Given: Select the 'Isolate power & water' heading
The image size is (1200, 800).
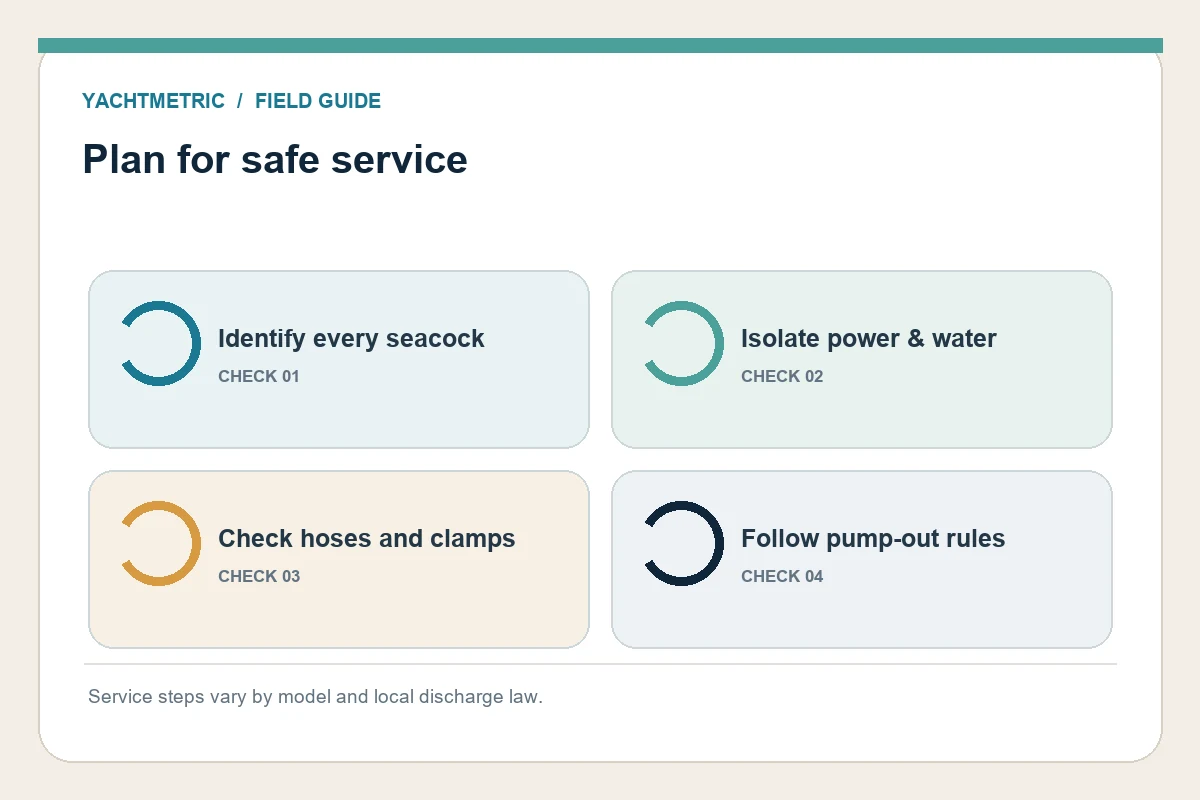Looking at the screenshot, I should point(869,339).
